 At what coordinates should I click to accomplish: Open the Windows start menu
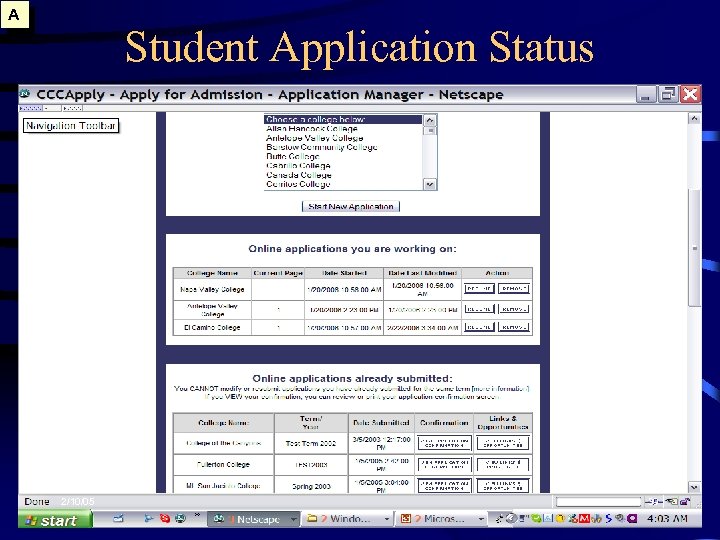pyautogui.click(x=55, y=520)
